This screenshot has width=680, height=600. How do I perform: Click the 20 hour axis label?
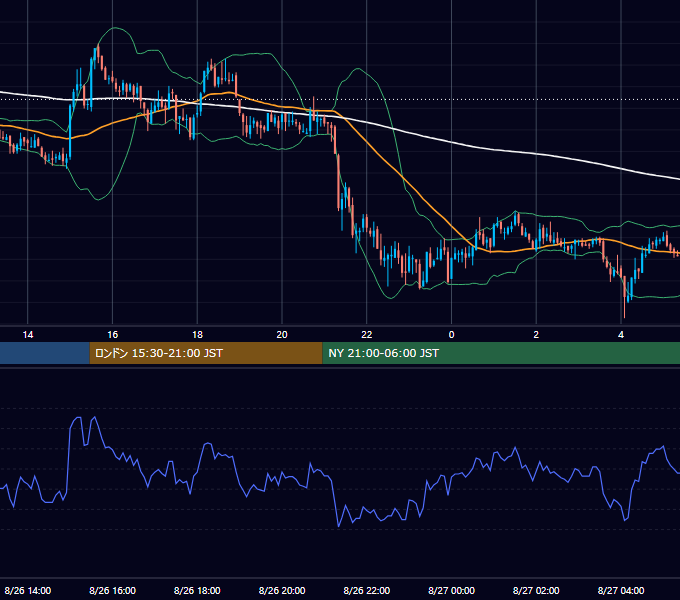[282, 335]
